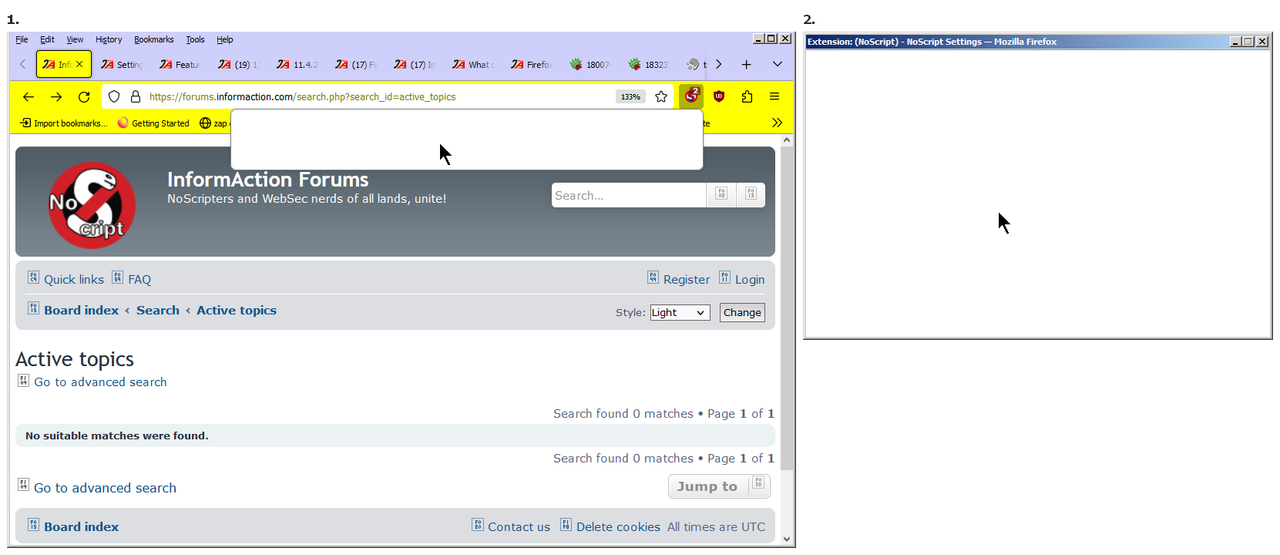Switch to the Feature tab
The height and width of the screenshot is (555, 1280).
click(x=181, y=64)
